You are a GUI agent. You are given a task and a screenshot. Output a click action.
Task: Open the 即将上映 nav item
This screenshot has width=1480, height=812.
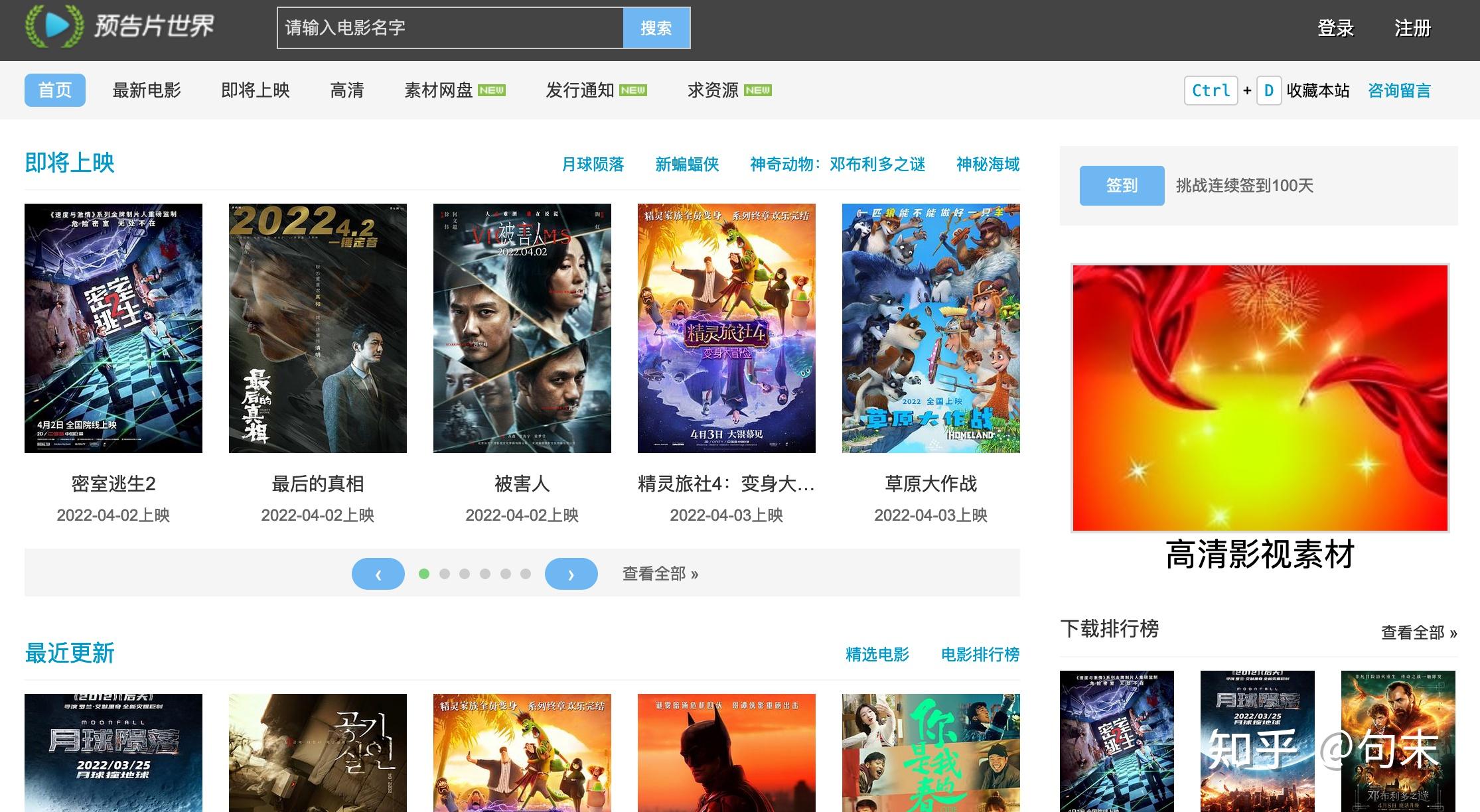256,90
